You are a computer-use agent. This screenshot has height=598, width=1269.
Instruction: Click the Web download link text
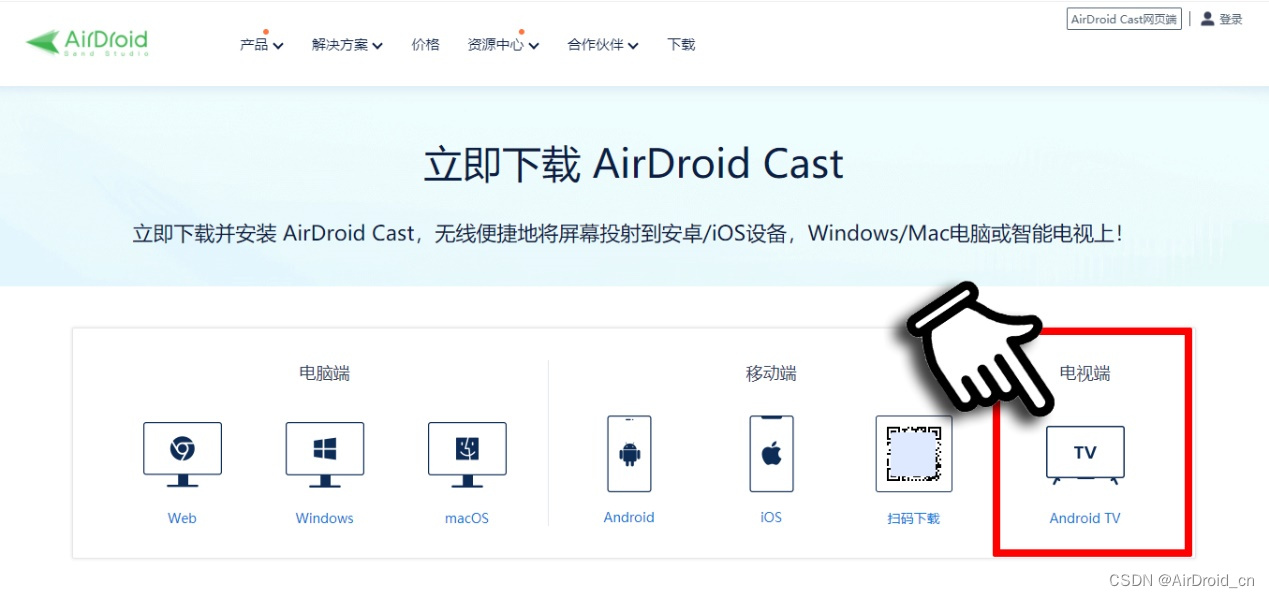[182, 518]
